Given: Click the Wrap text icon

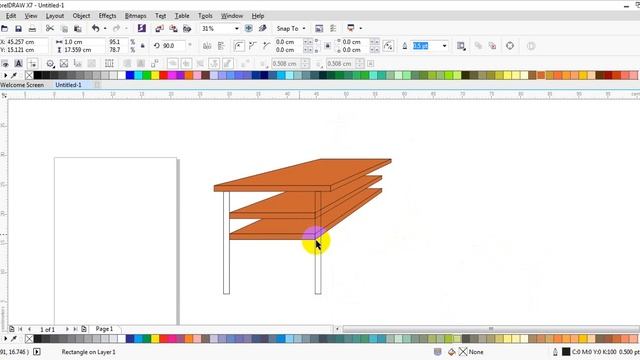Looking at the screenshot, I should pyautogui.click(x=461, y=46).
